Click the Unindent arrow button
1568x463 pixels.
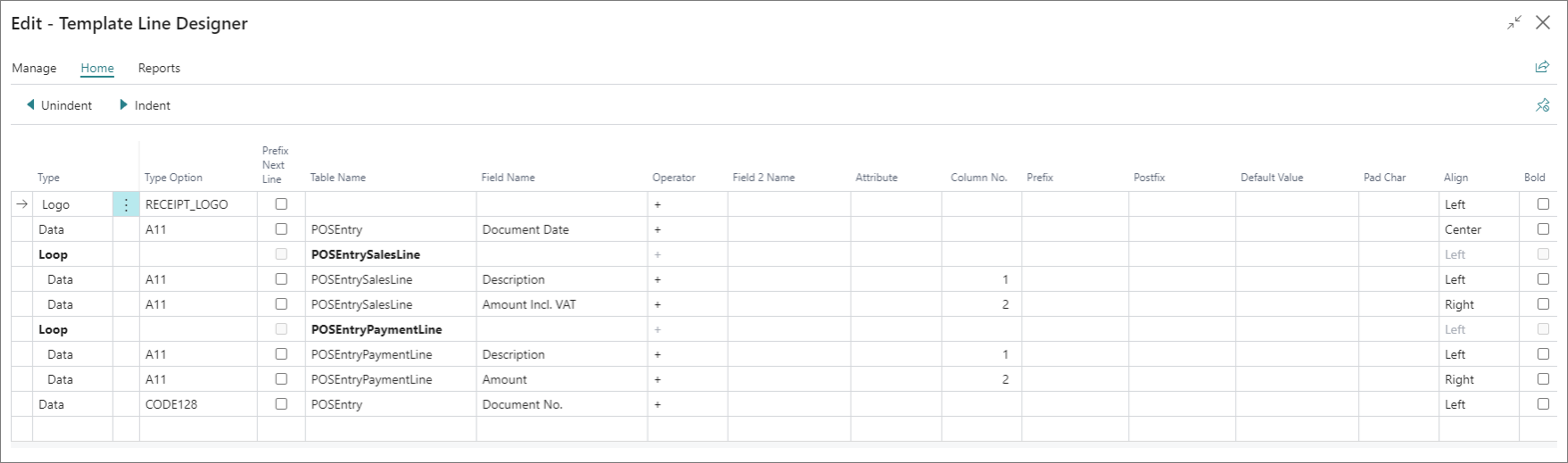[59, 105]
